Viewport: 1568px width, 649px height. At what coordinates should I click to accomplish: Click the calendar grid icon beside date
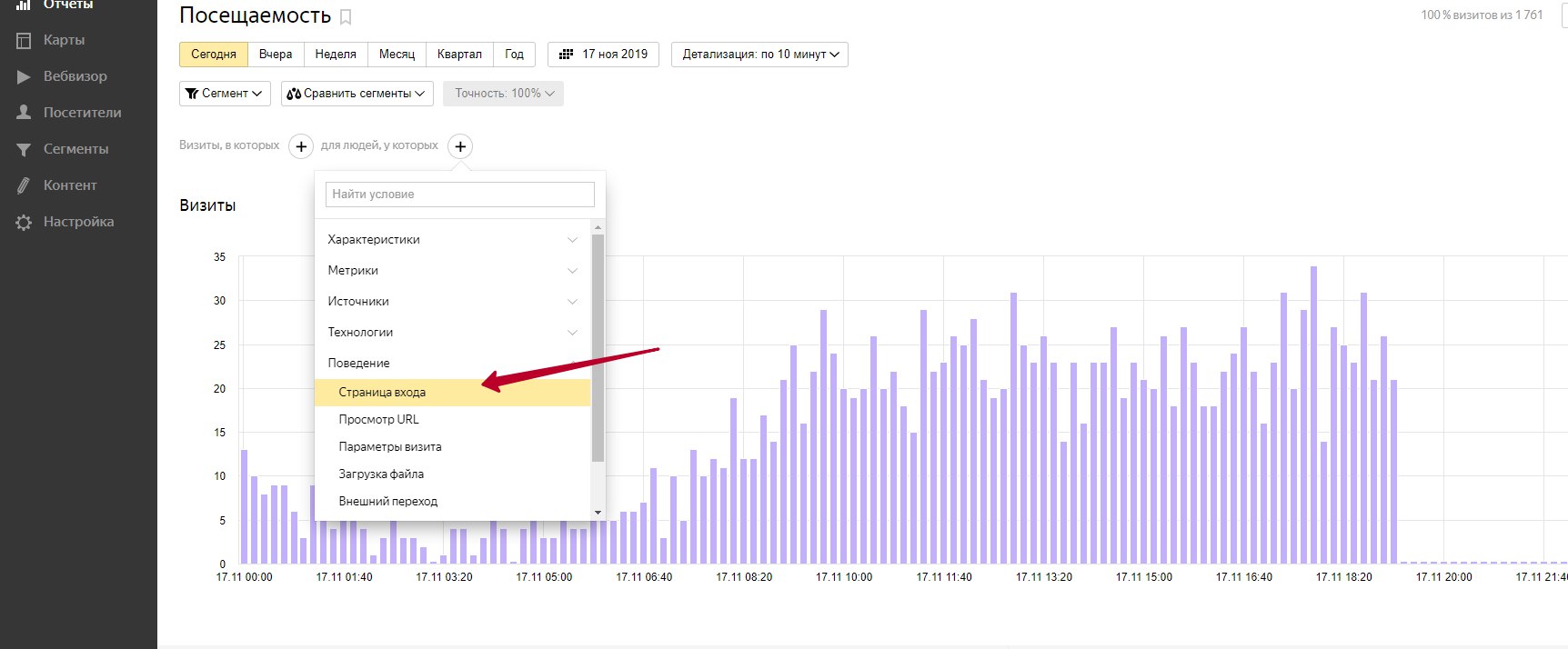click(566, 55)
